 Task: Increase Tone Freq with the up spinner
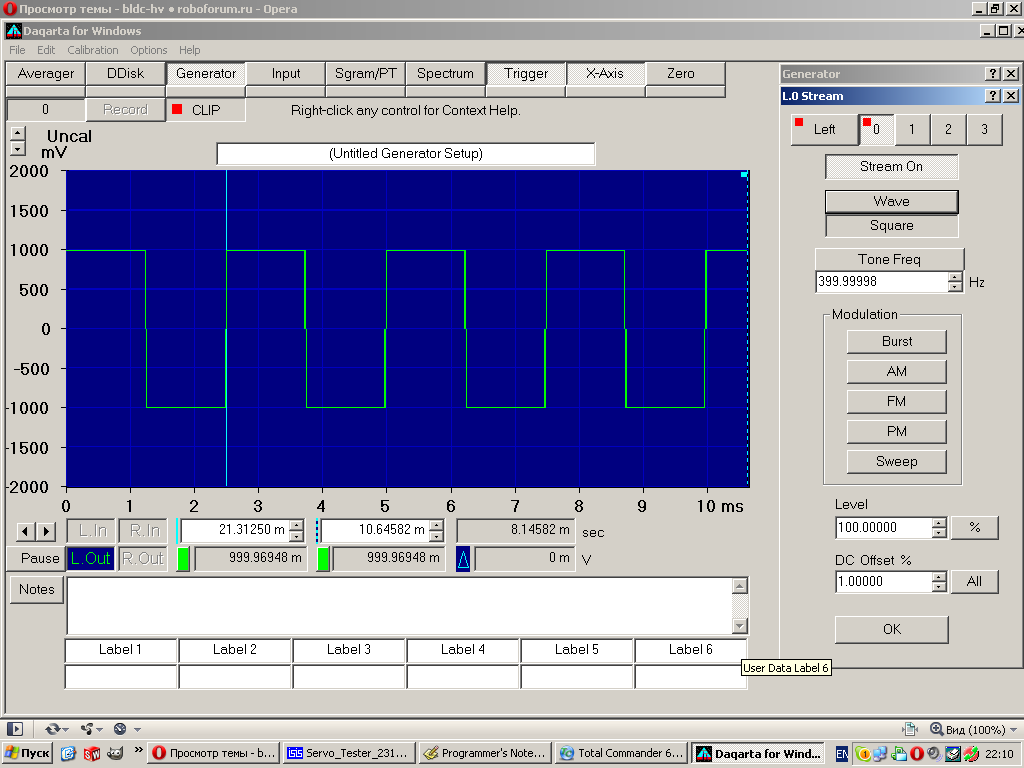(x=954, y=277)
